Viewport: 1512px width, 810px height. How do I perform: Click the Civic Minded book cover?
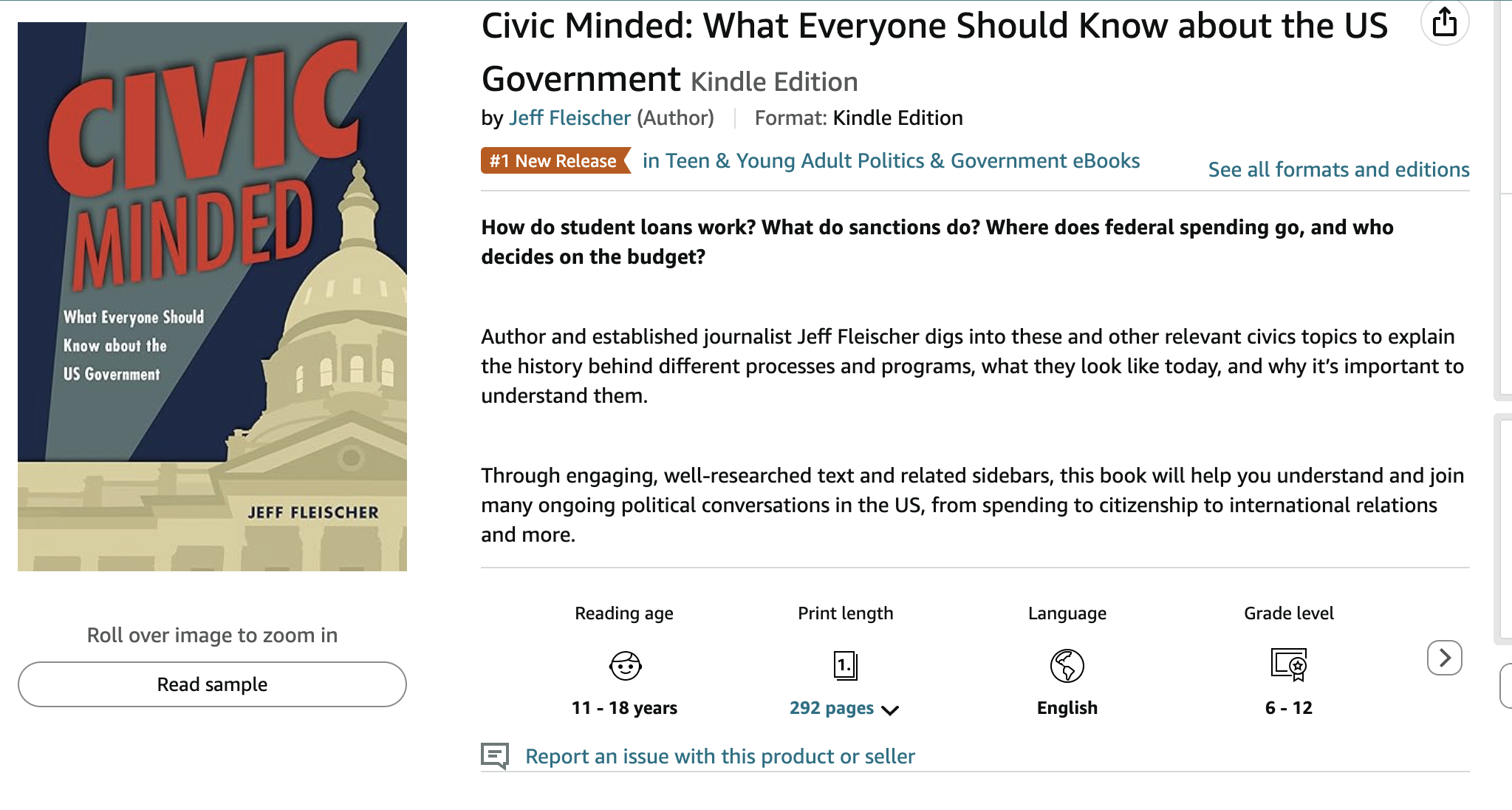[x=212, y=296]
